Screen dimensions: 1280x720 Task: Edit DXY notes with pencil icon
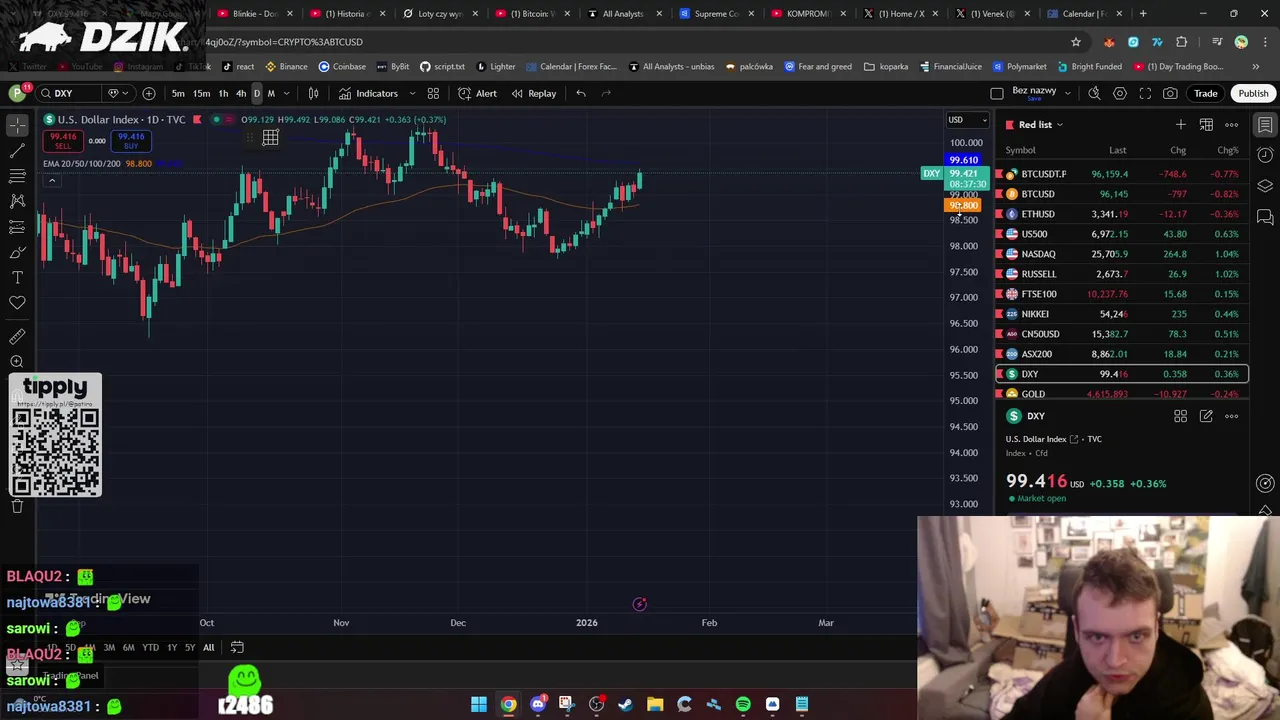coord(1206,416)
